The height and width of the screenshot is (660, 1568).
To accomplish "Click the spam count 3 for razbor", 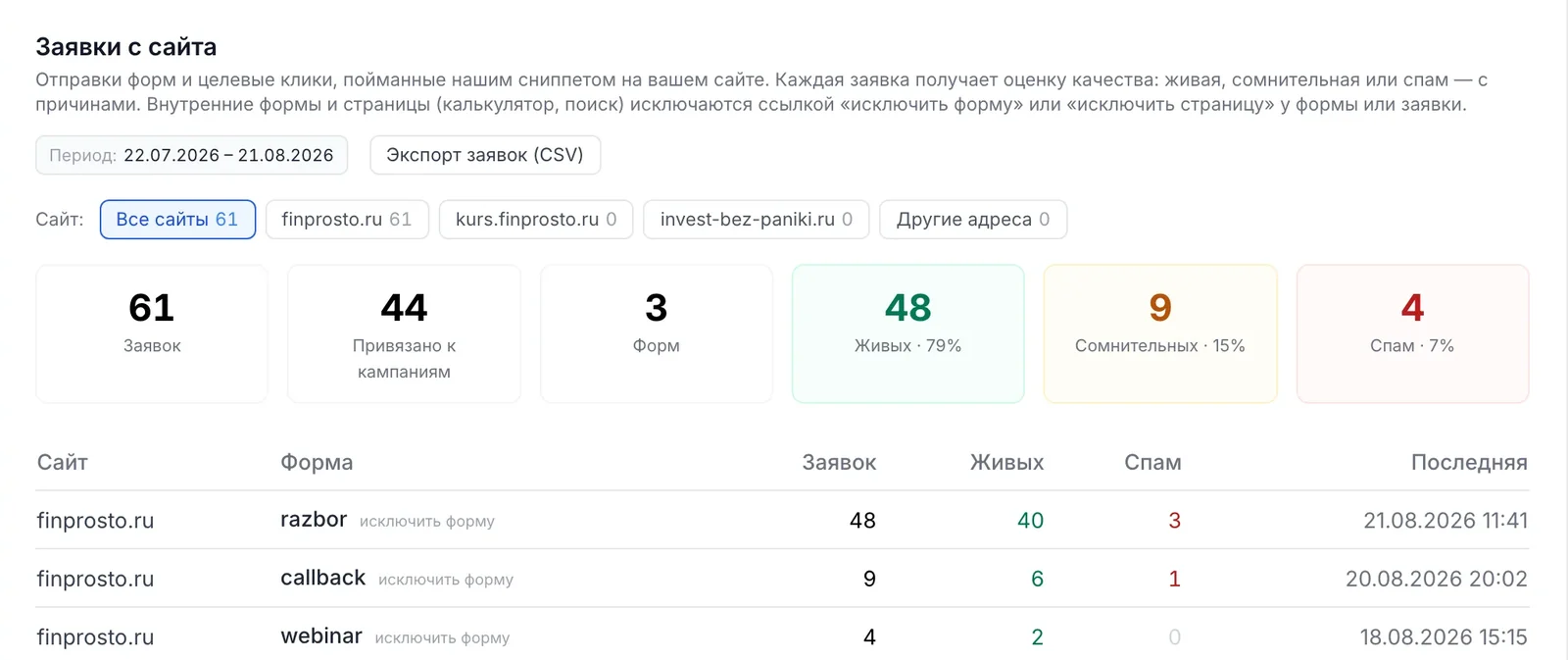I will point(1175,521).
